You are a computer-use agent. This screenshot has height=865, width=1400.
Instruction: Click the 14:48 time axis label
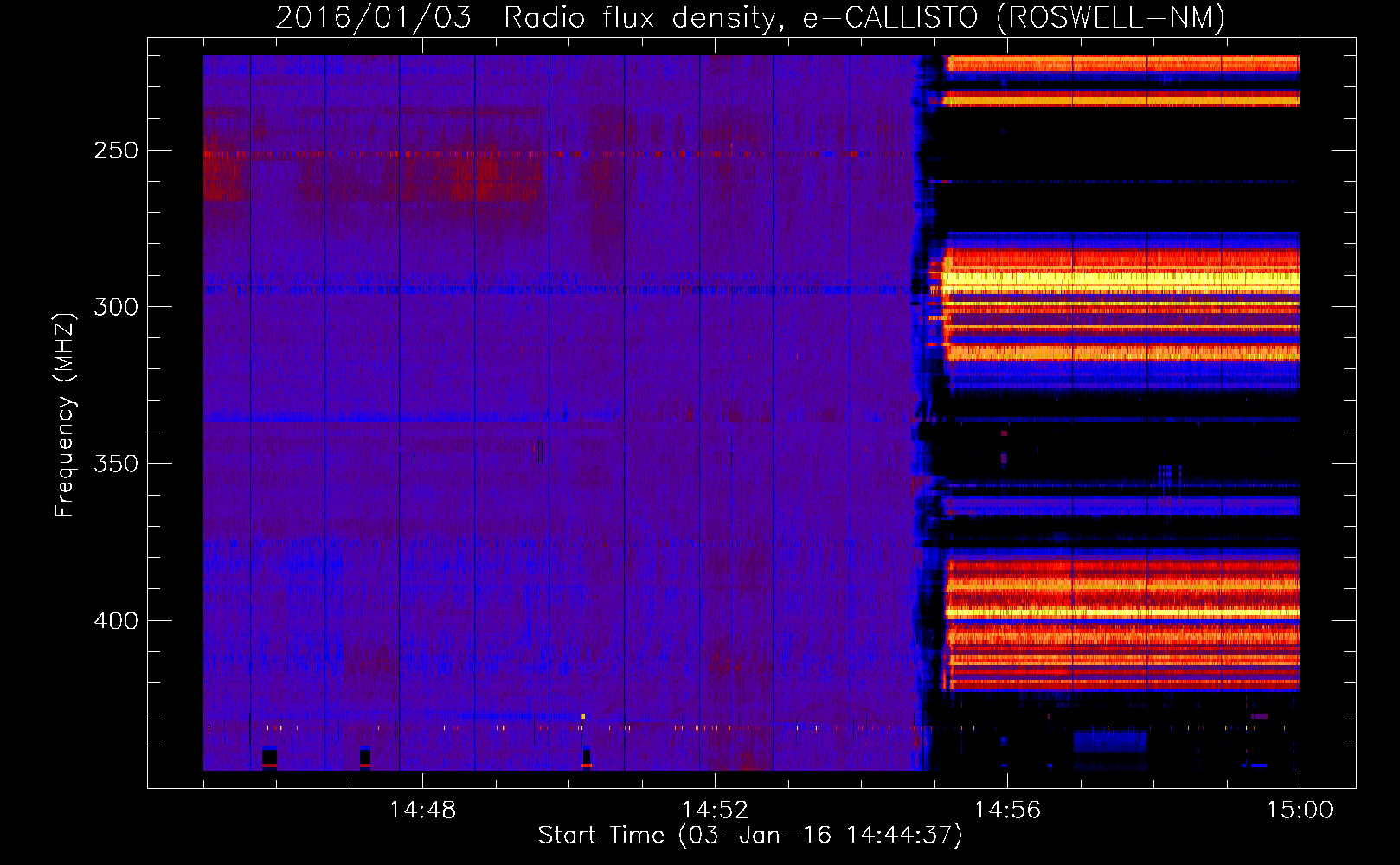pos(422,810)
